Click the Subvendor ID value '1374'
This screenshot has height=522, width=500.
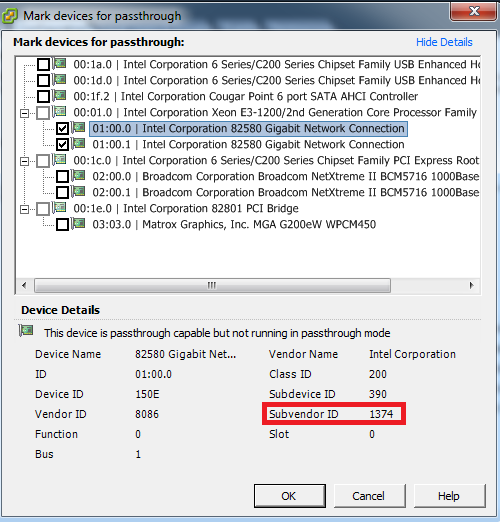pyautogui.click(x=381, y=414)
